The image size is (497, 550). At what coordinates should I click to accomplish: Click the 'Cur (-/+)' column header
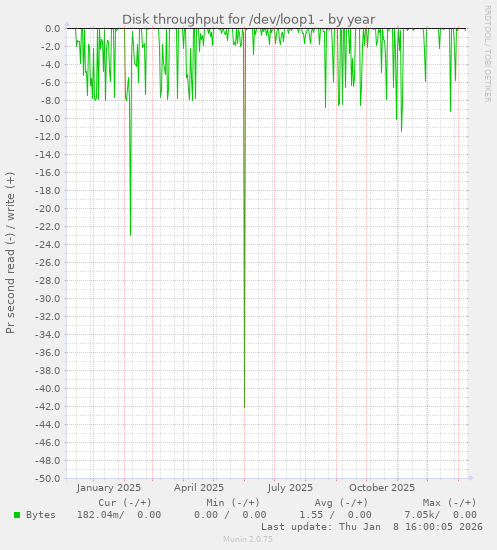tap(125, 503)
